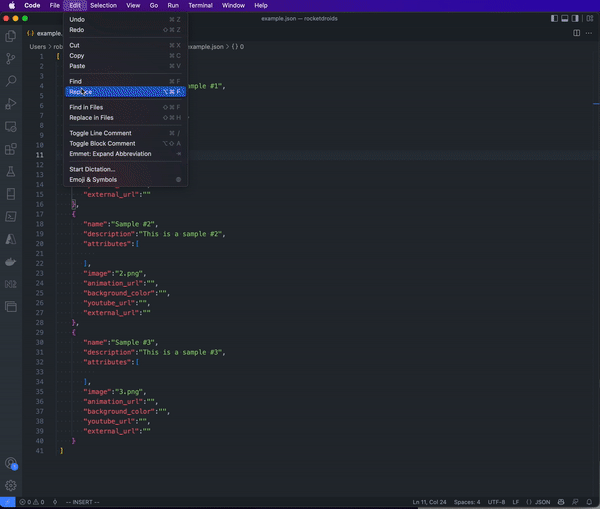Toggle the Primary Side Bar layout icon
The height and width of the screenshot is (509, 600).
click(x=554, y=18)
